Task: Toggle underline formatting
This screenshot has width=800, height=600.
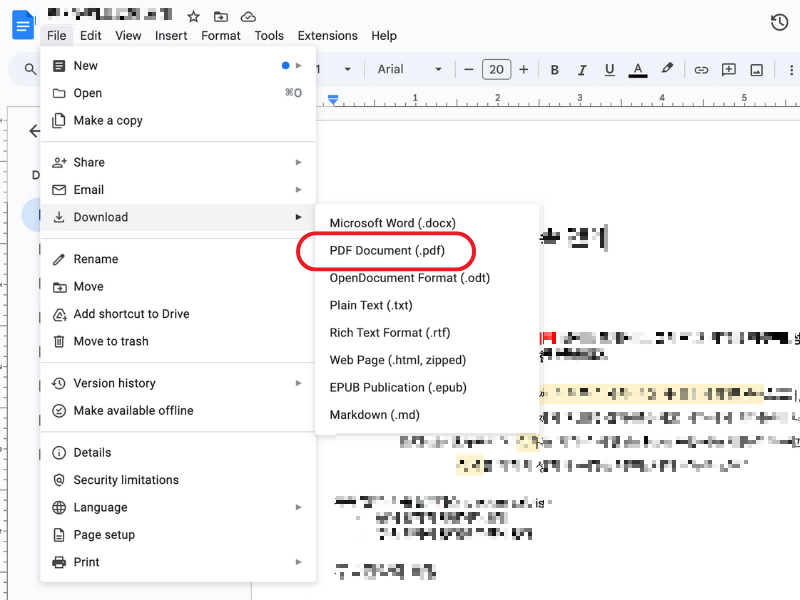Action: click(609, 69)
